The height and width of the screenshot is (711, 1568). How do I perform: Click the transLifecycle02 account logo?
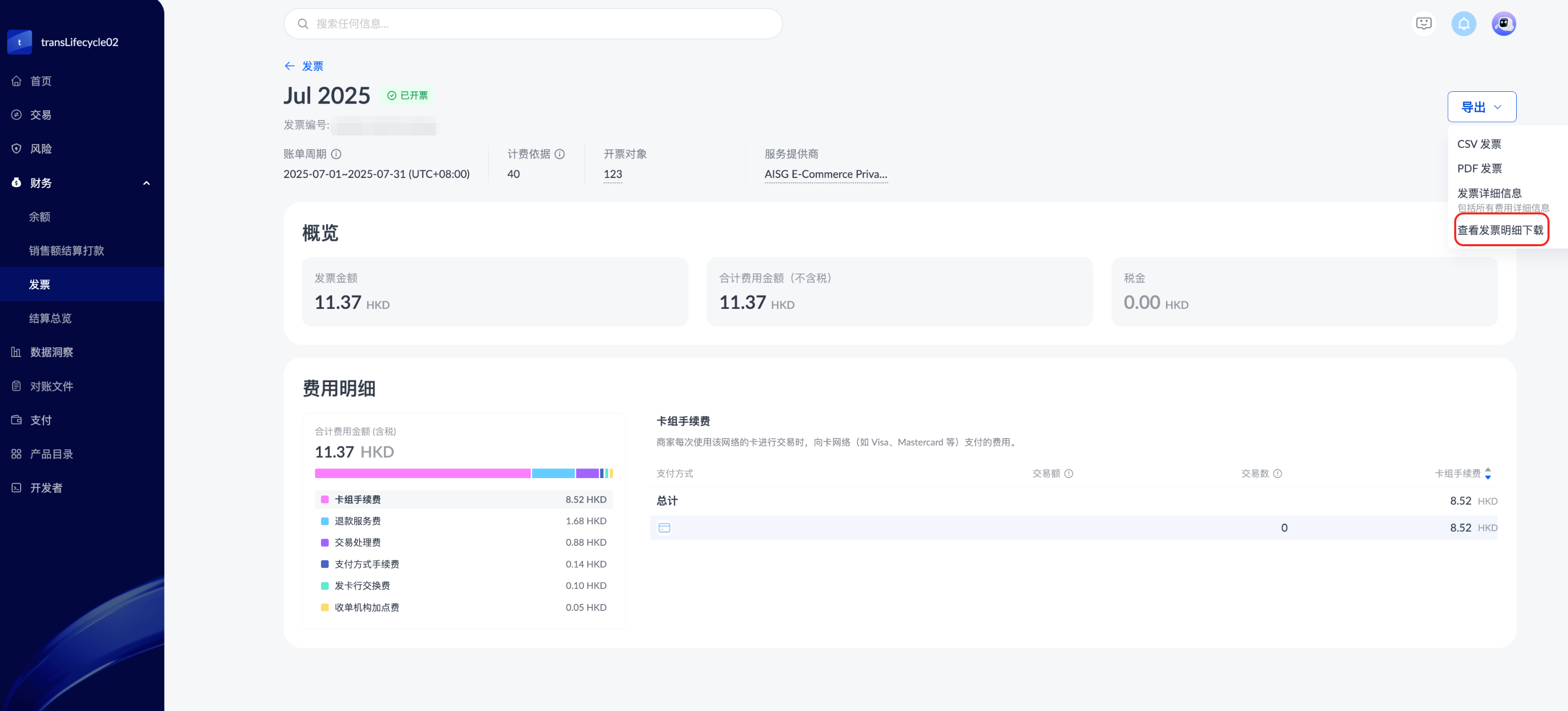point(19,42)
